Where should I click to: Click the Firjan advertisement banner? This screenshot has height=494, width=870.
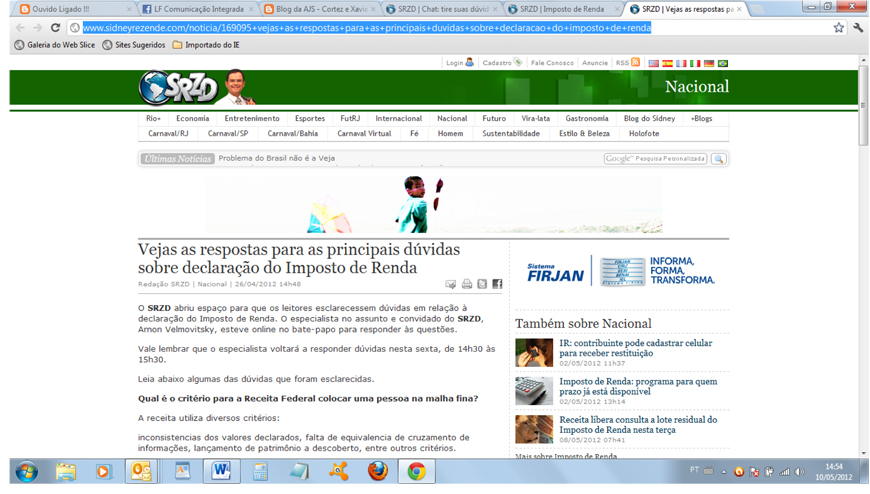click(x=621, y=271)
